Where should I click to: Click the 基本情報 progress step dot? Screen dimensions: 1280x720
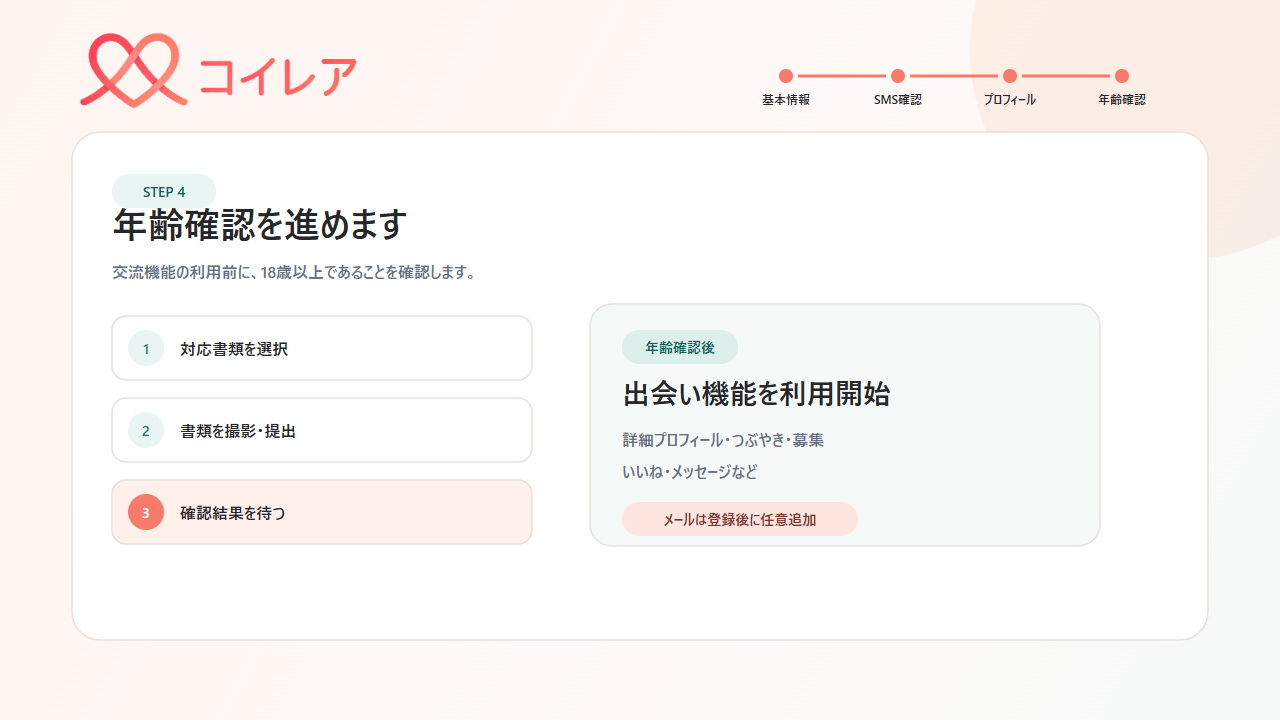tap(786, 76)
